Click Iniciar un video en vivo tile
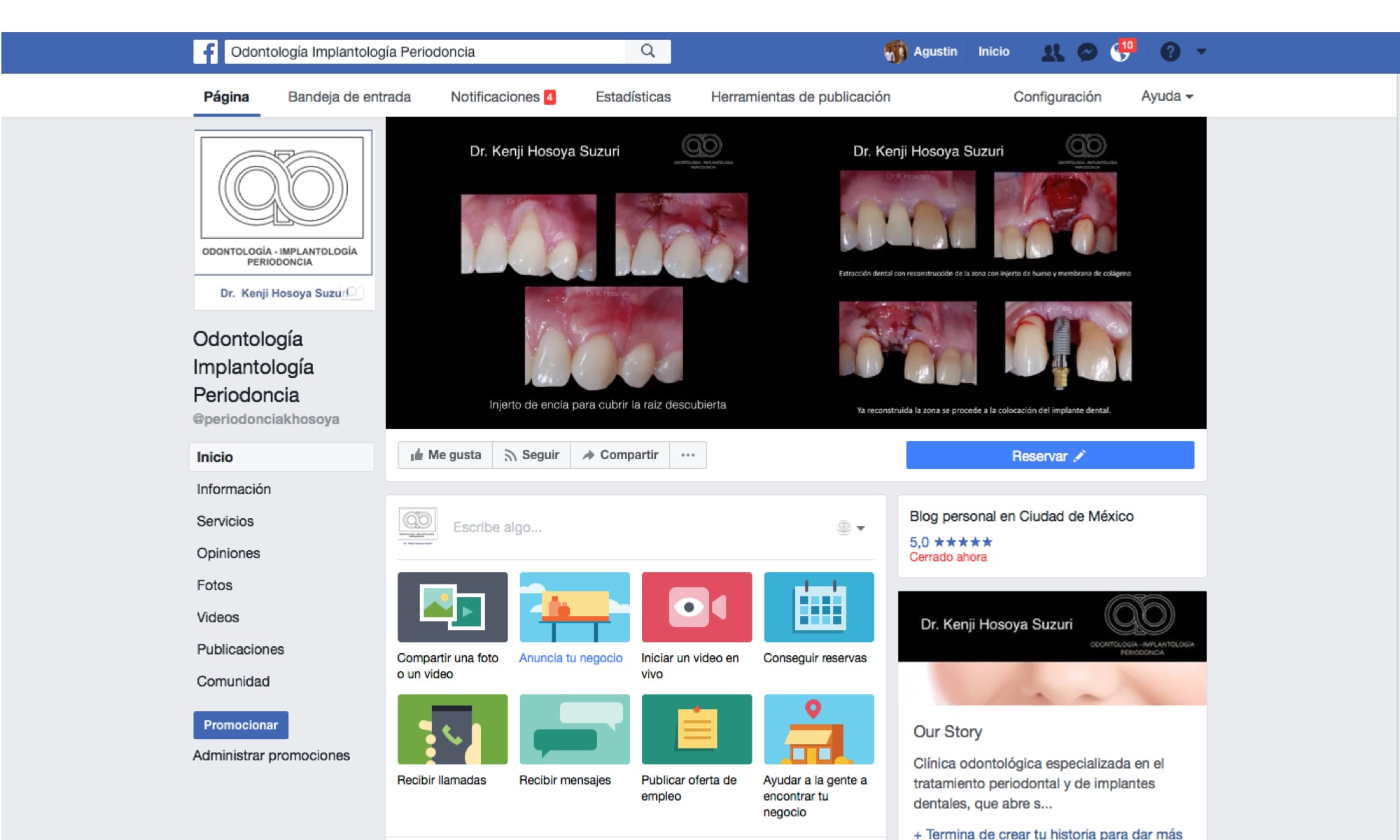 pos(696,607)
